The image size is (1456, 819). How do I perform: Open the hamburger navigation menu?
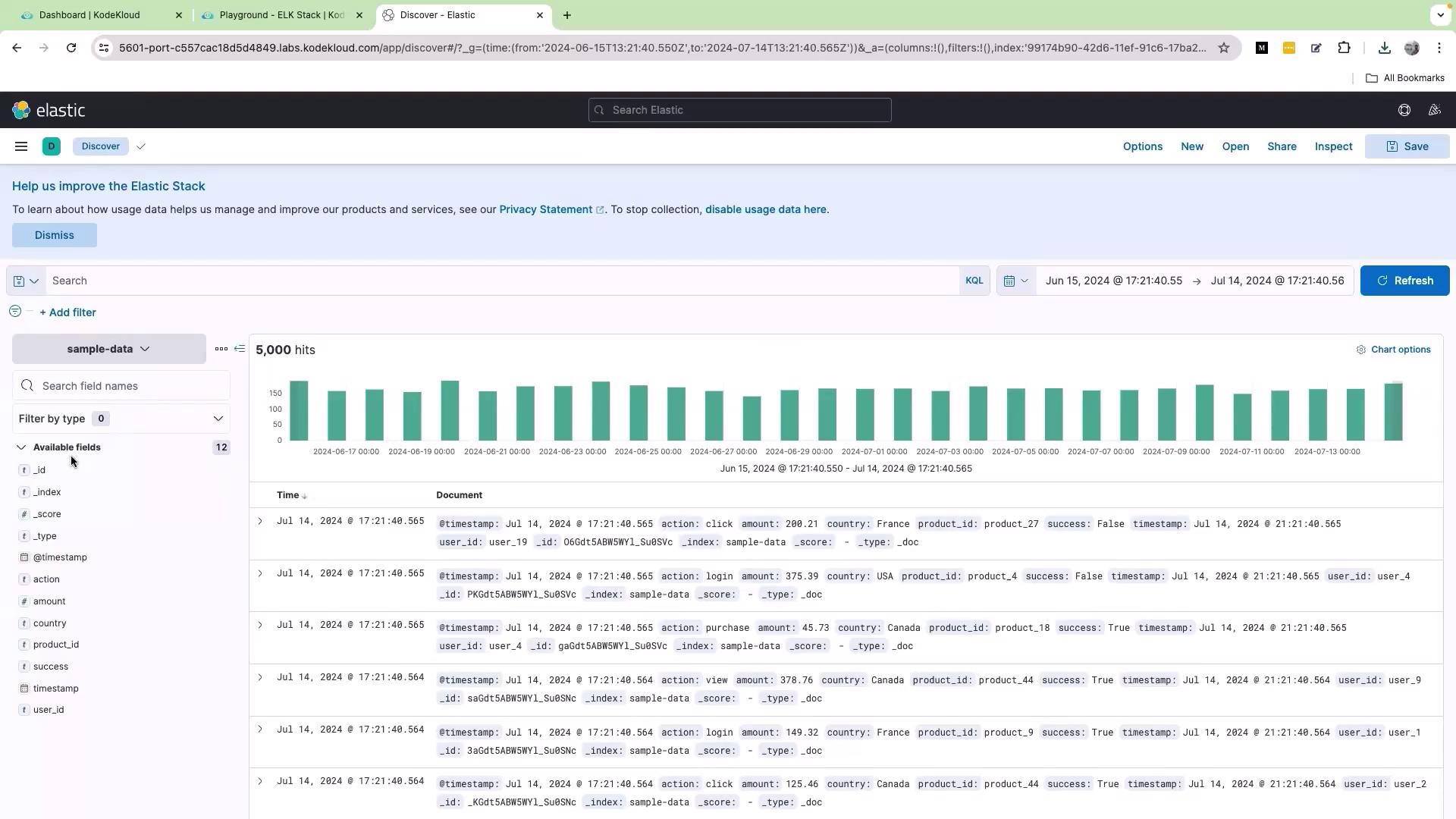(21, 146)
